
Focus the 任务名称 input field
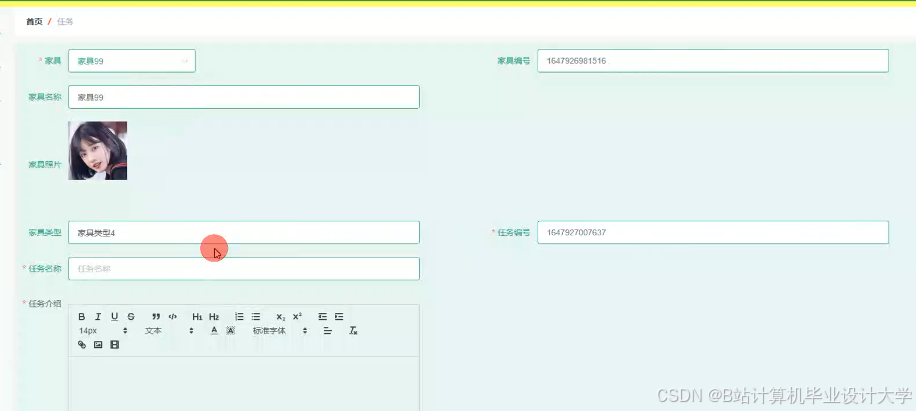click(x=244, y=269)
